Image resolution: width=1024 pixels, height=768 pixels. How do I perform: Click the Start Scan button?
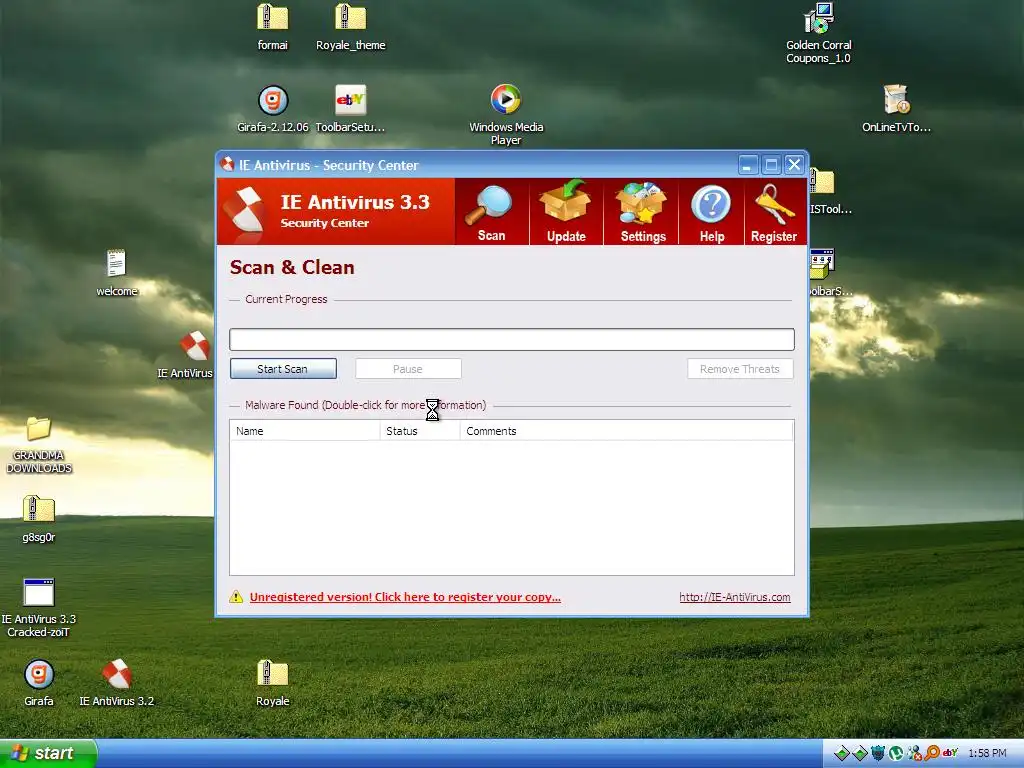click(283, 368)
